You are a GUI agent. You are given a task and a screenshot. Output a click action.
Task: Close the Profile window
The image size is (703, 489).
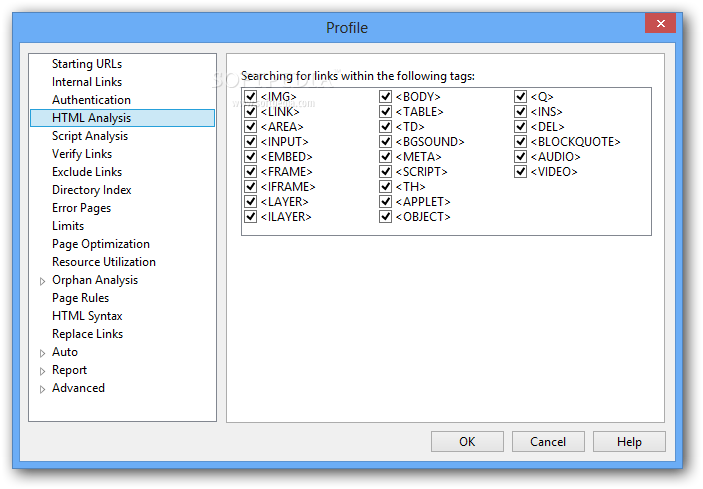tap(660, 23)
